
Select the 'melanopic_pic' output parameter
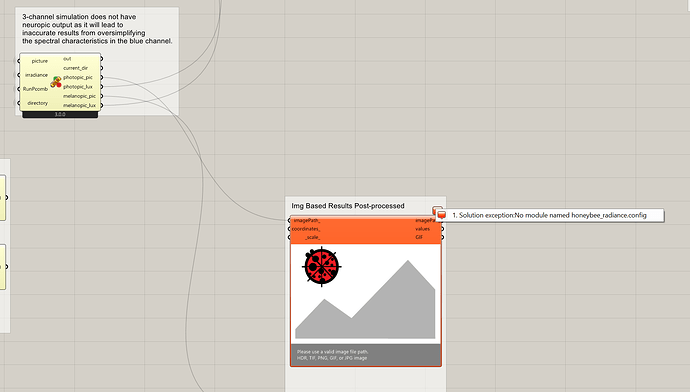(79, 96)
